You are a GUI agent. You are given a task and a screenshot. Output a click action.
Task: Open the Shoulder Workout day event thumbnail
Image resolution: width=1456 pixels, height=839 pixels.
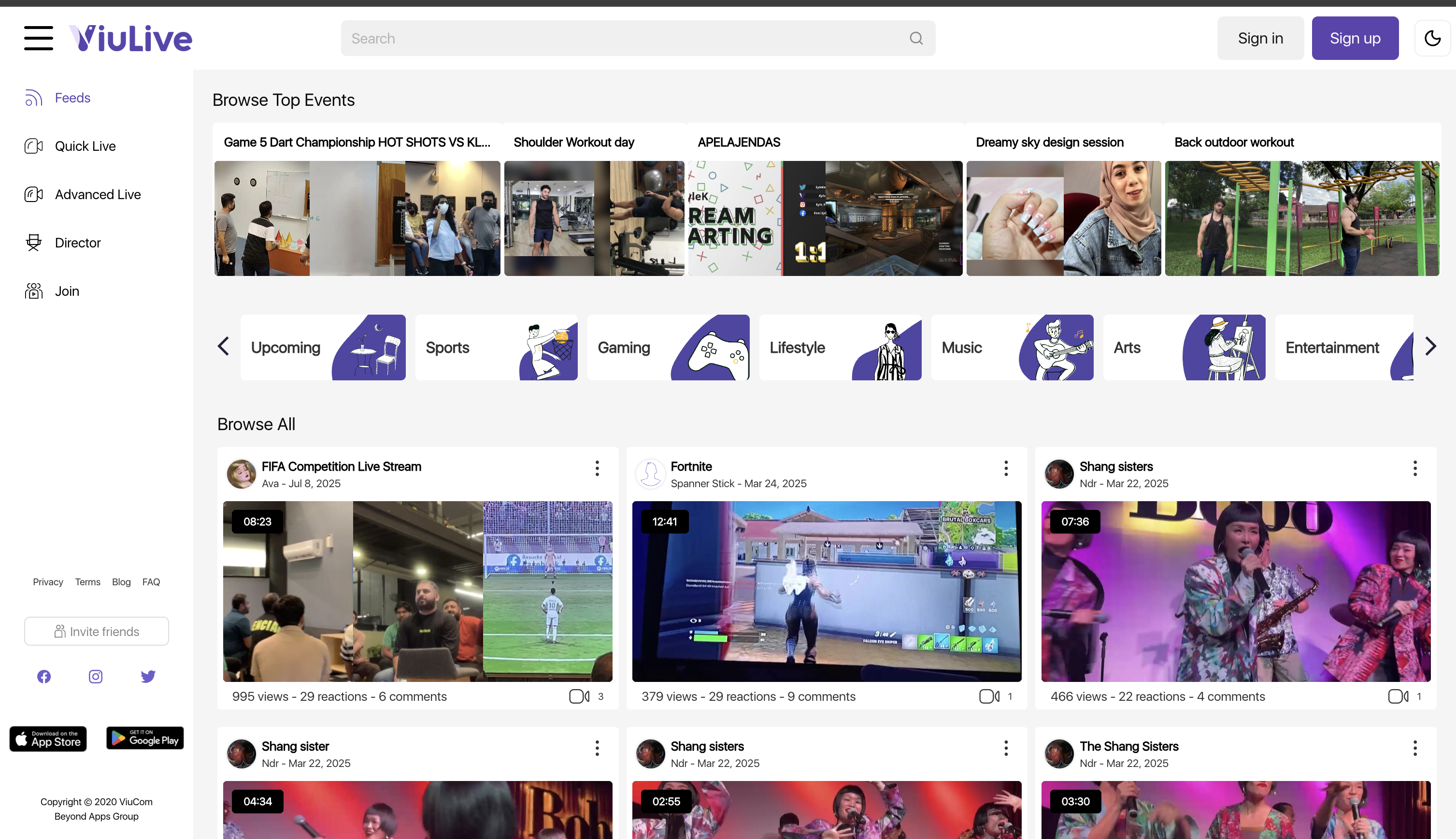[x=594, y=218]
